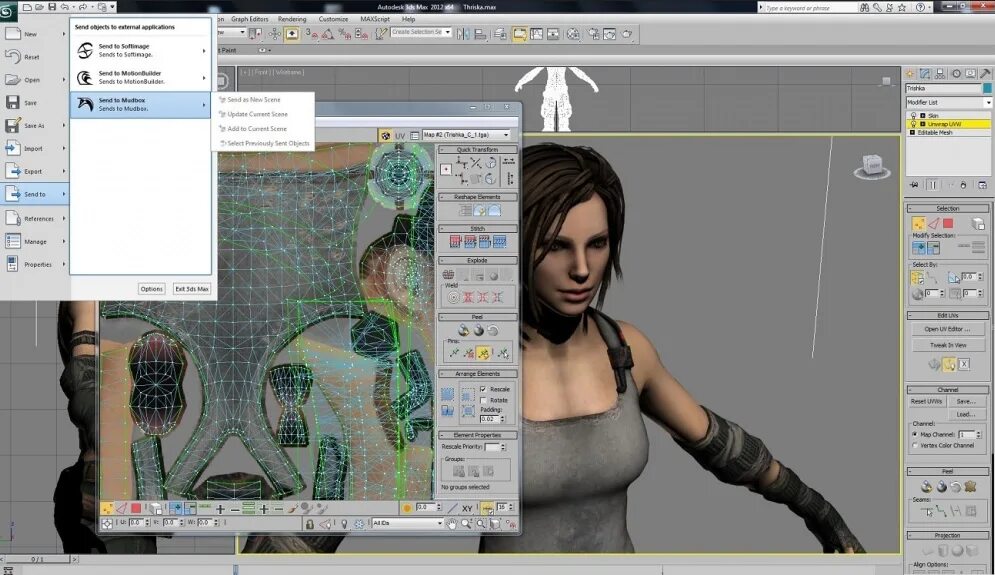Toggle selected Pin option in Peel Pins
The height and width of the screenshot is (575, 995).
point(484,353)
